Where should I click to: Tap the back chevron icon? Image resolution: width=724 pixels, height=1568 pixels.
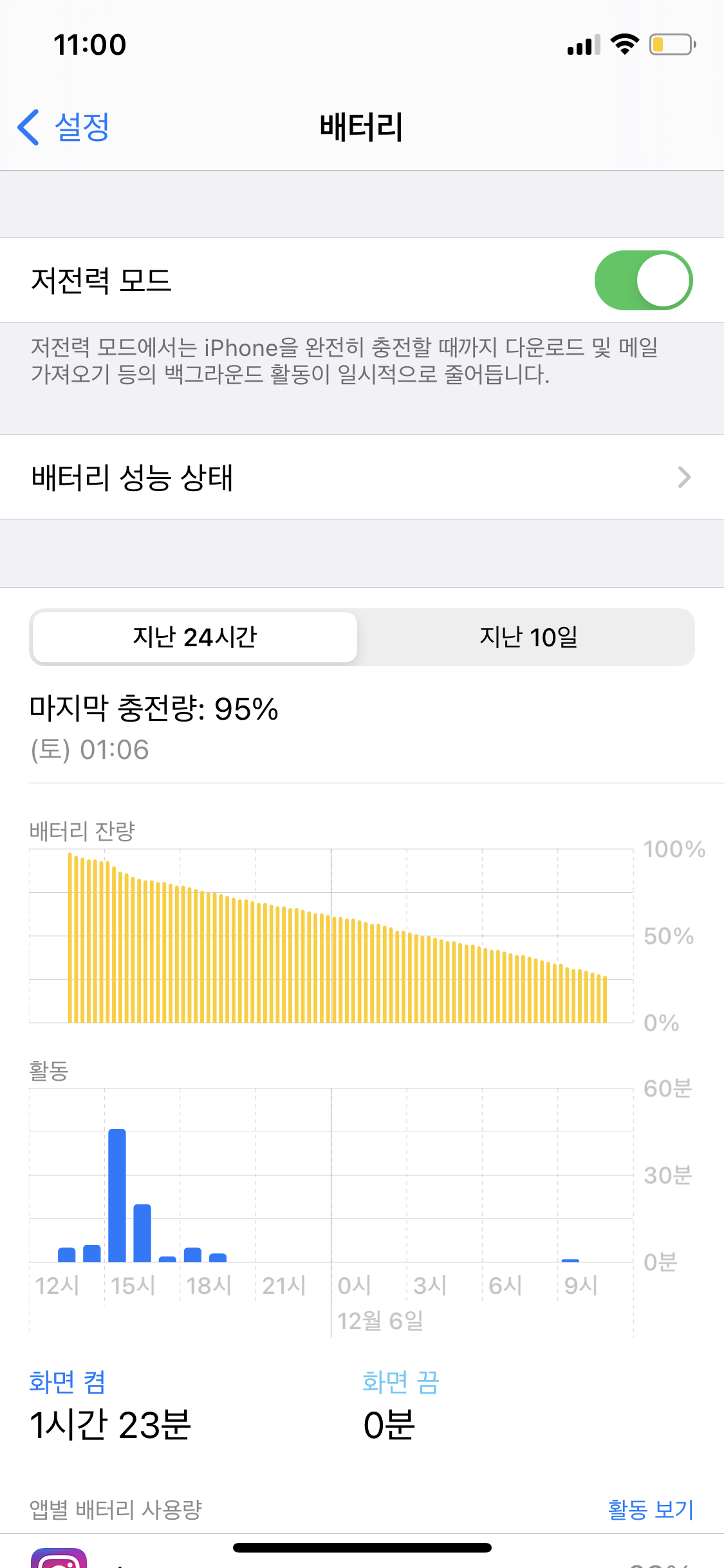pyautogui.click(x=29, y=127)
